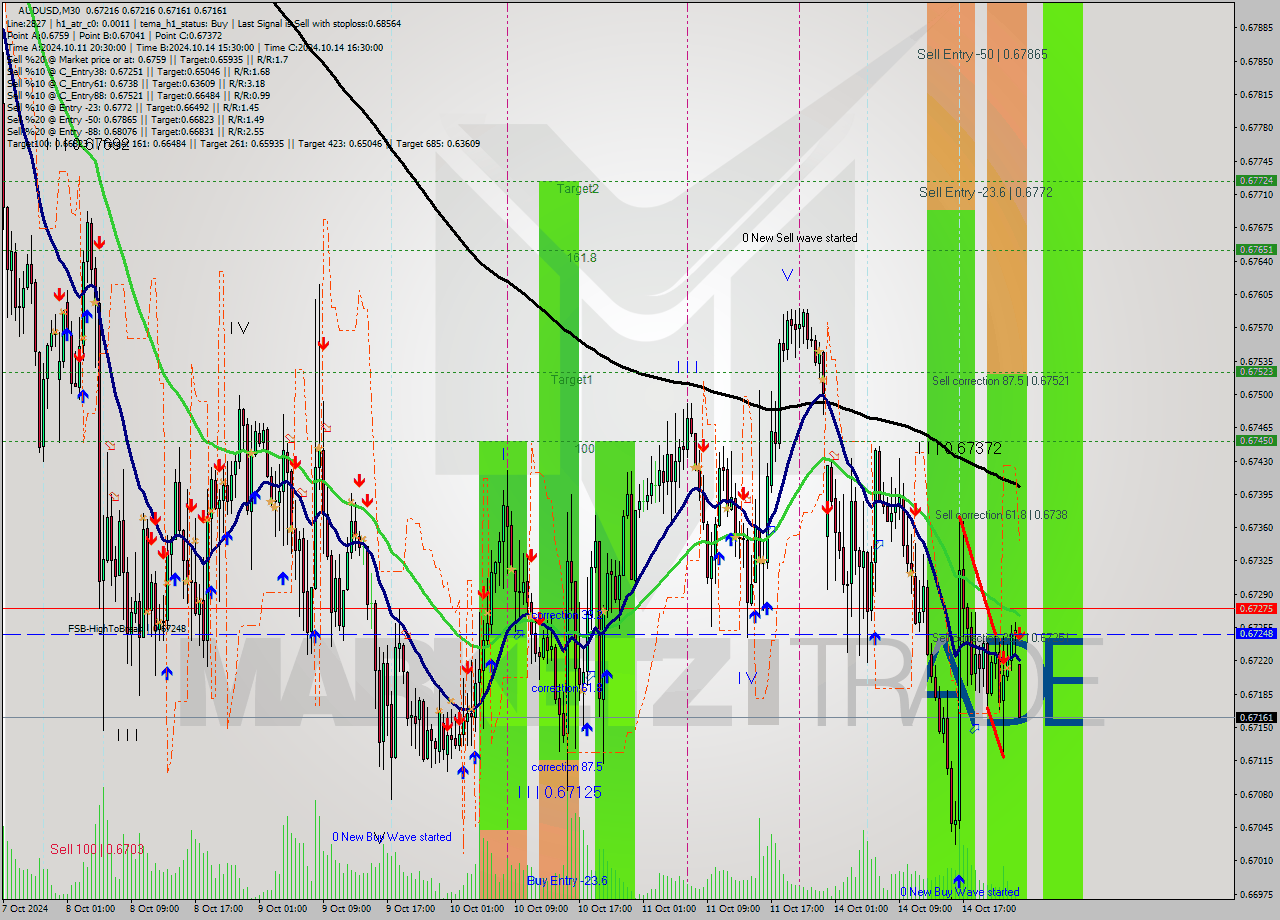
Task: Click the 'FSB-HighToBreak' line label
Action: pyautogui.click(x=127, y=628)
